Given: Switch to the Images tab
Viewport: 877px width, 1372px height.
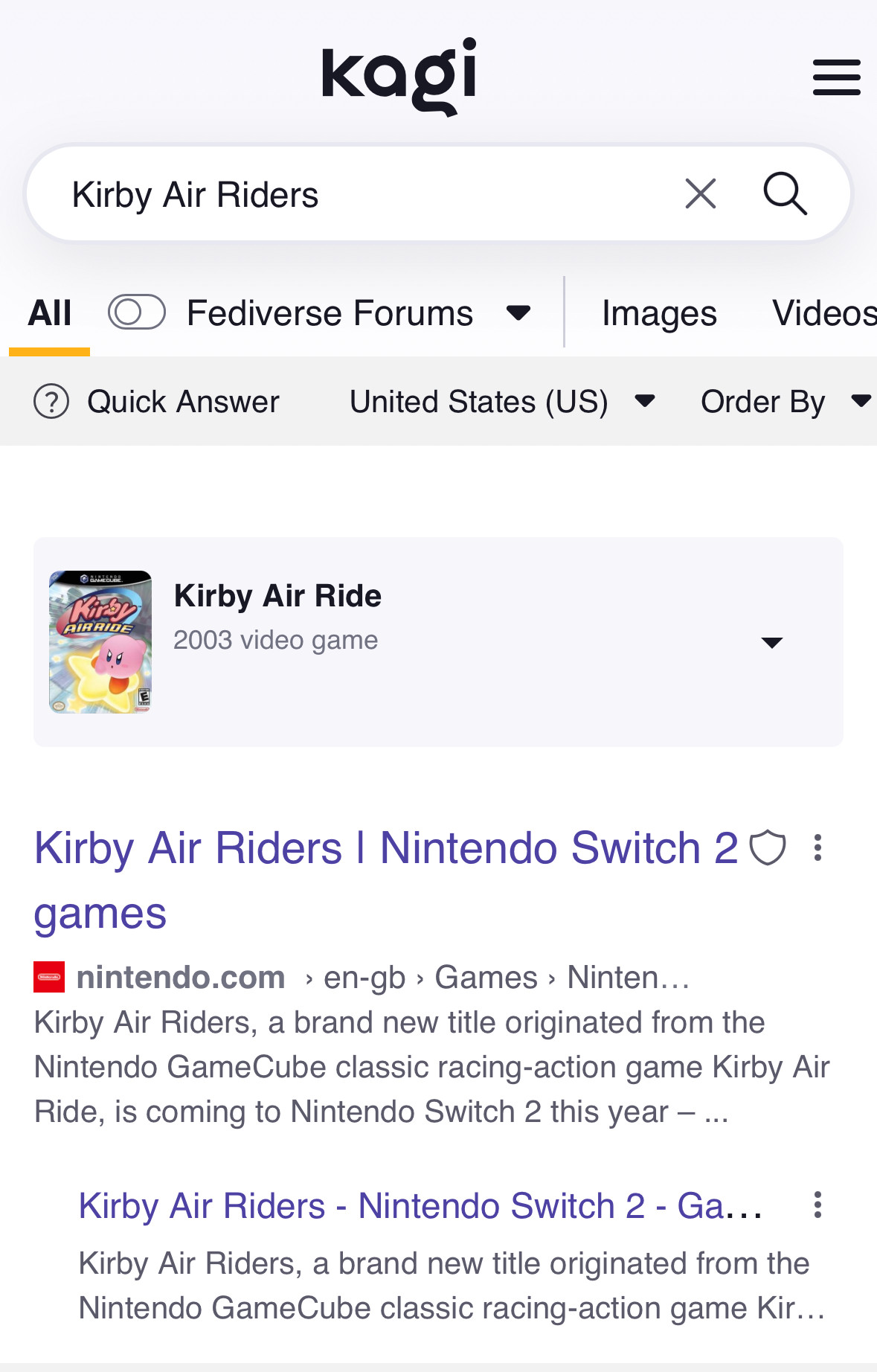Looking at the screenshot, I should [x=659, y=313].
